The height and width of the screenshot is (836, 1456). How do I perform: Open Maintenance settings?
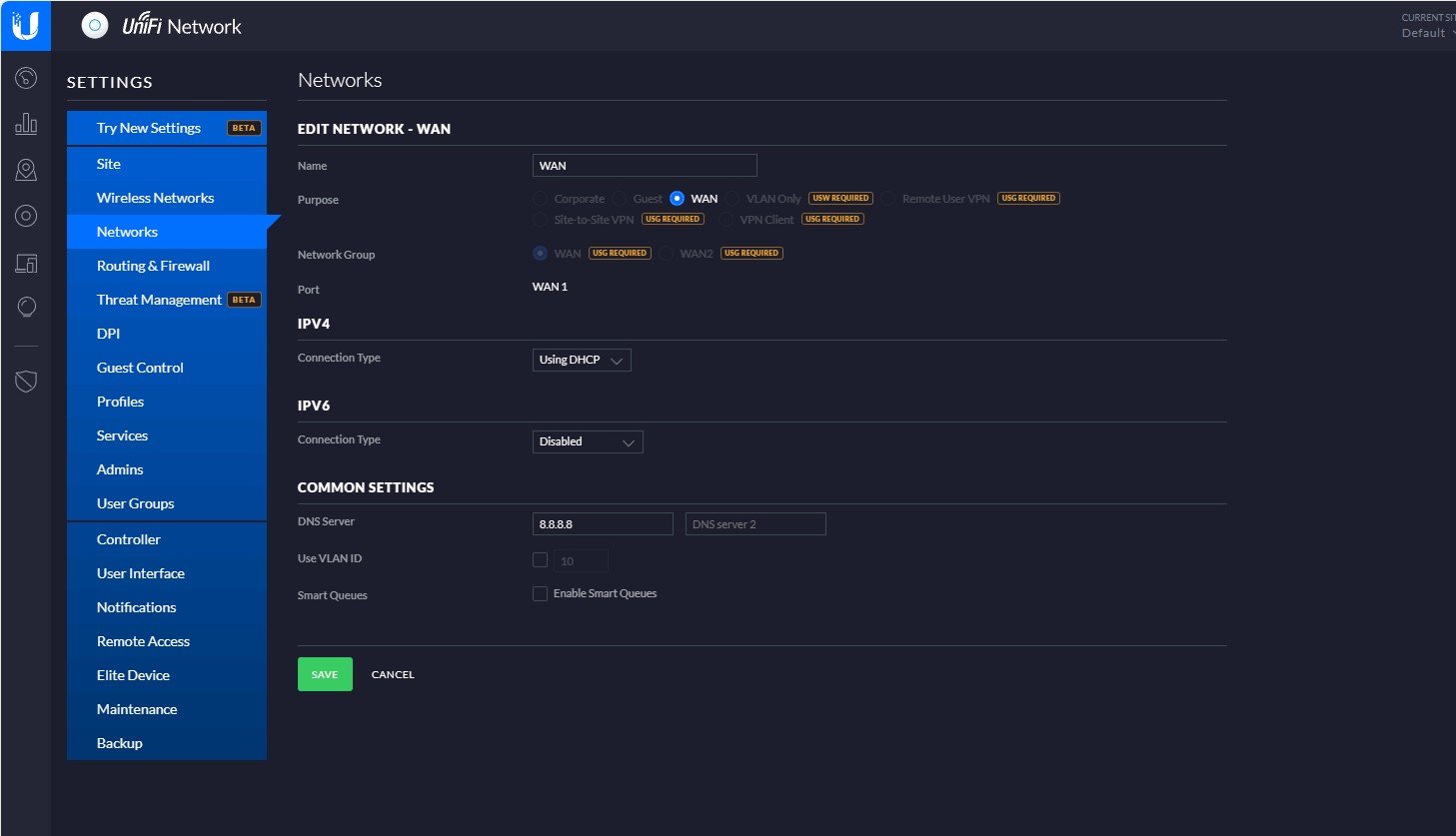pyautogui.click(x=167, y=709)
